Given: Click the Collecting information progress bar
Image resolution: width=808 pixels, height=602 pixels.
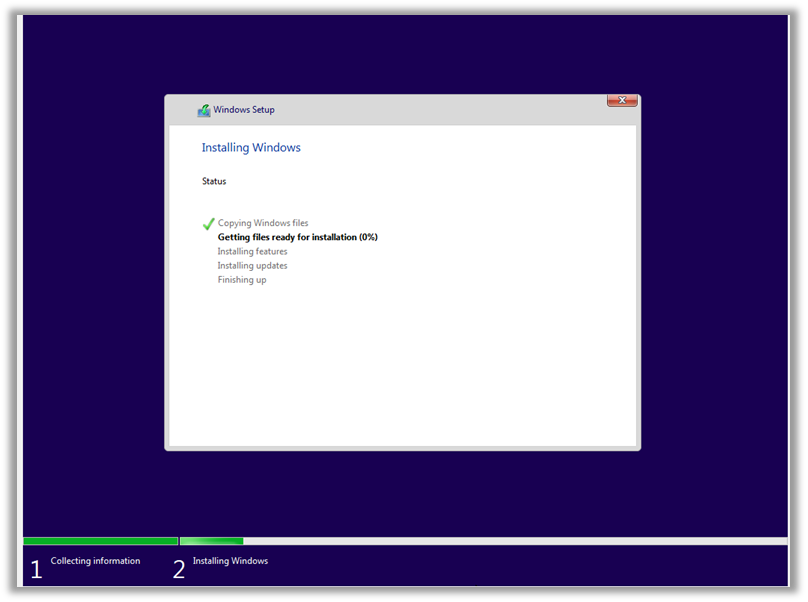Looking at the screenshot, I should pyautogui.click(x=100, y=541).
